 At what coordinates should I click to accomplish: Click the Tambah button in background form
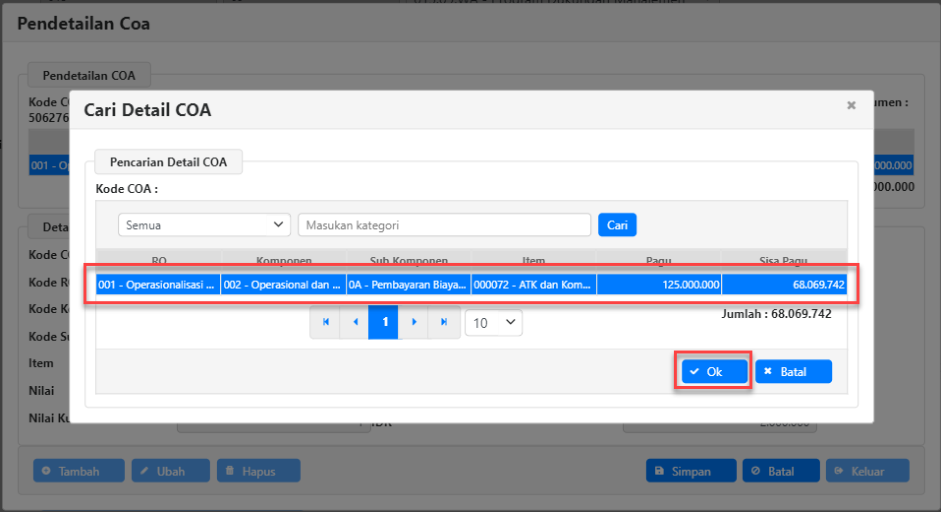(x=79, y=471)
